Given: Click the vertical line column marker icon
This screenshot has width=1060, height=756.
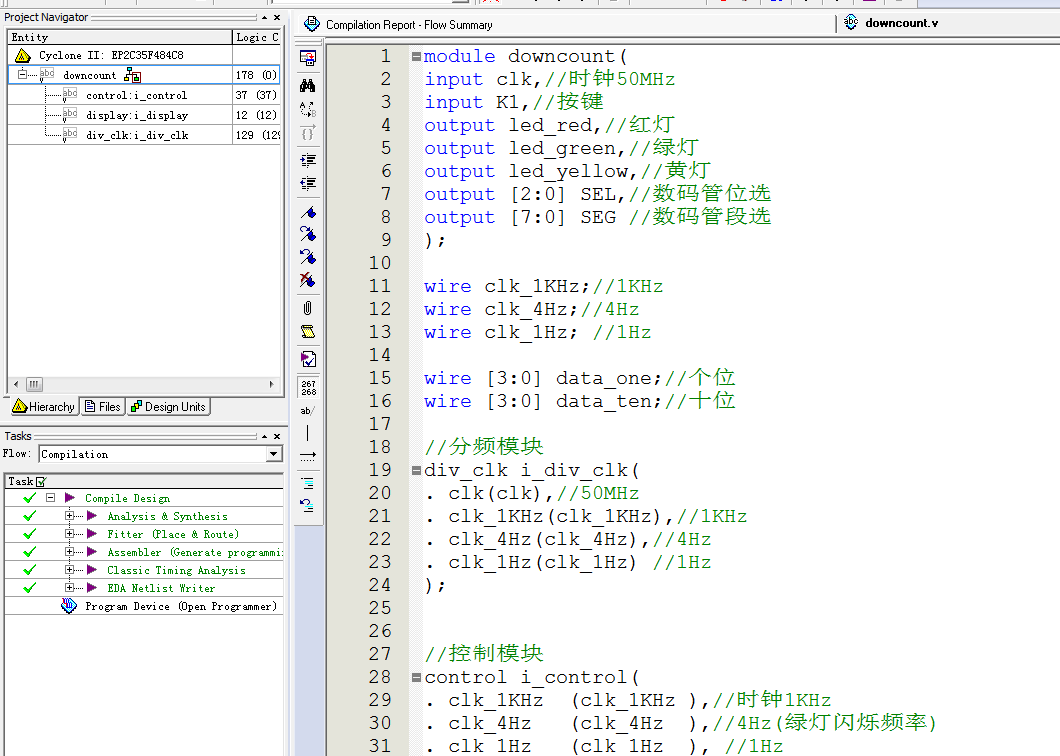Looking at the screenshot, I should pyautogui.click(x=308, y=433).
